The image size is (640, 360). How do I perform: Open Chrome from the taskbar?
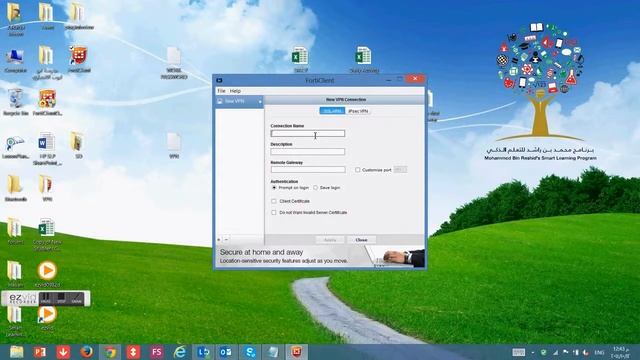point(110,352)
